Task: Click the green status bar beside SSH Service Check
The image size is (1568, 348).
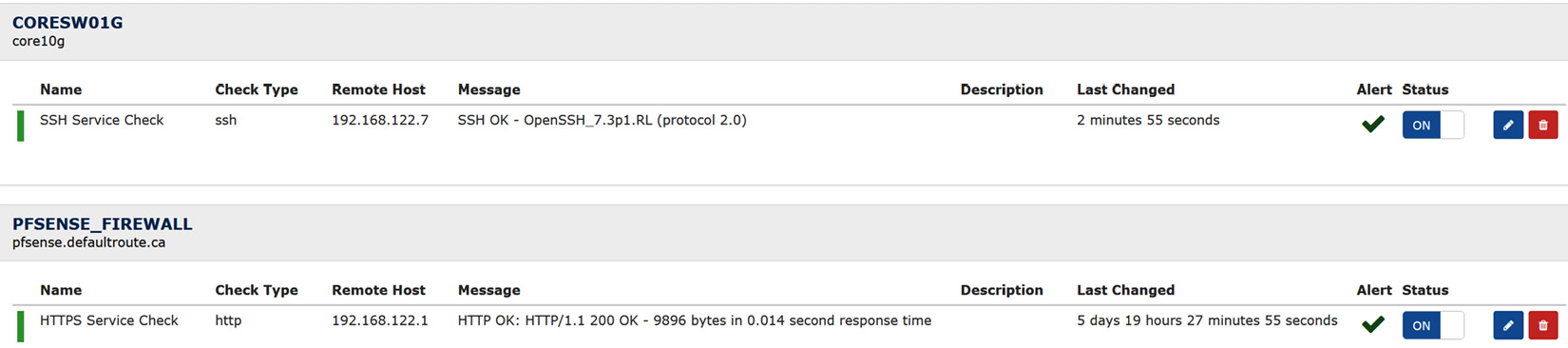Action: [21, 126]
